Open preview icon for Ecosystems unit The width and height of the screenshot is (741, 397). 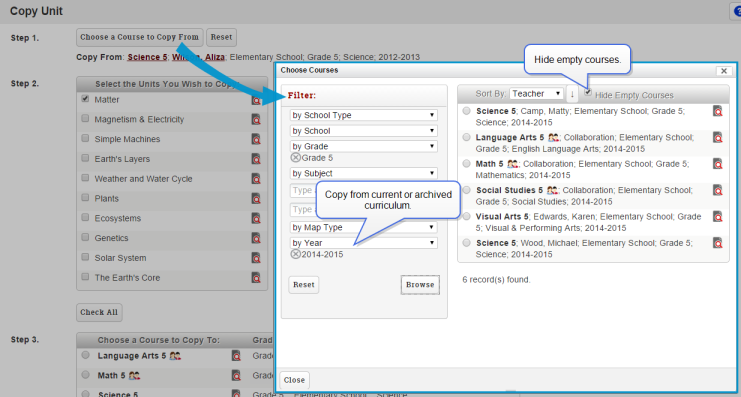tap(256, 218)
